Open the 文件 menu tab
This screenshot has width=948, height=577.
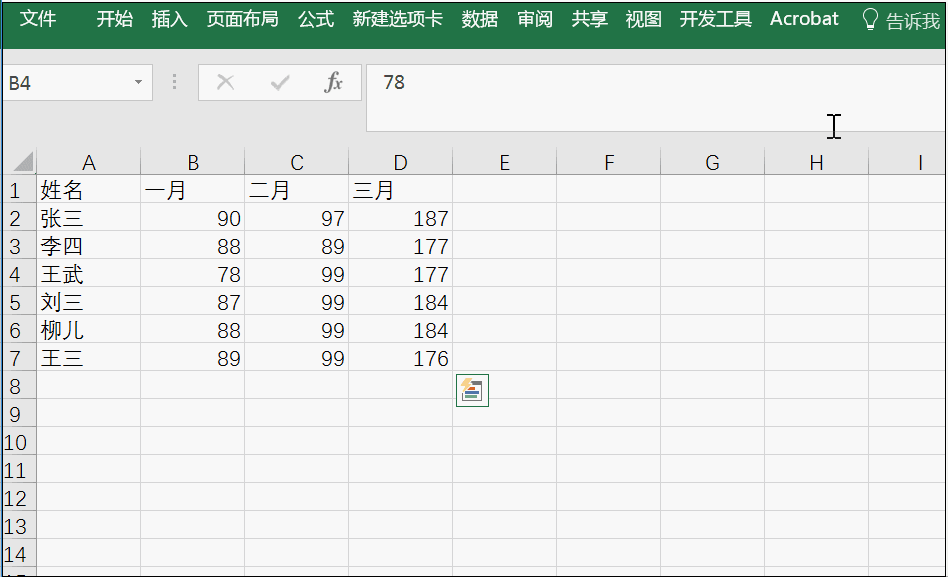click(x=37, y=19)
